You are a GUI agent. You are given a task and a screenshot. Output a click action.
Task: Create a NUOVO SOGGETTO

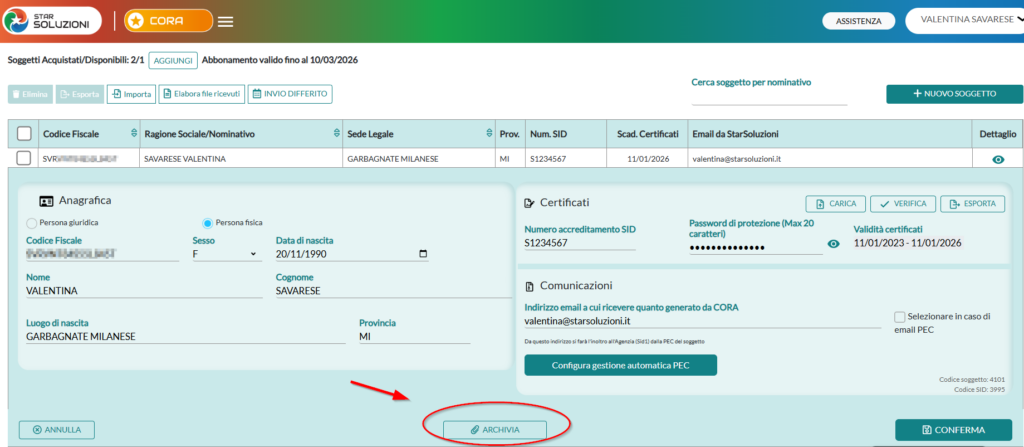point(954,94)
